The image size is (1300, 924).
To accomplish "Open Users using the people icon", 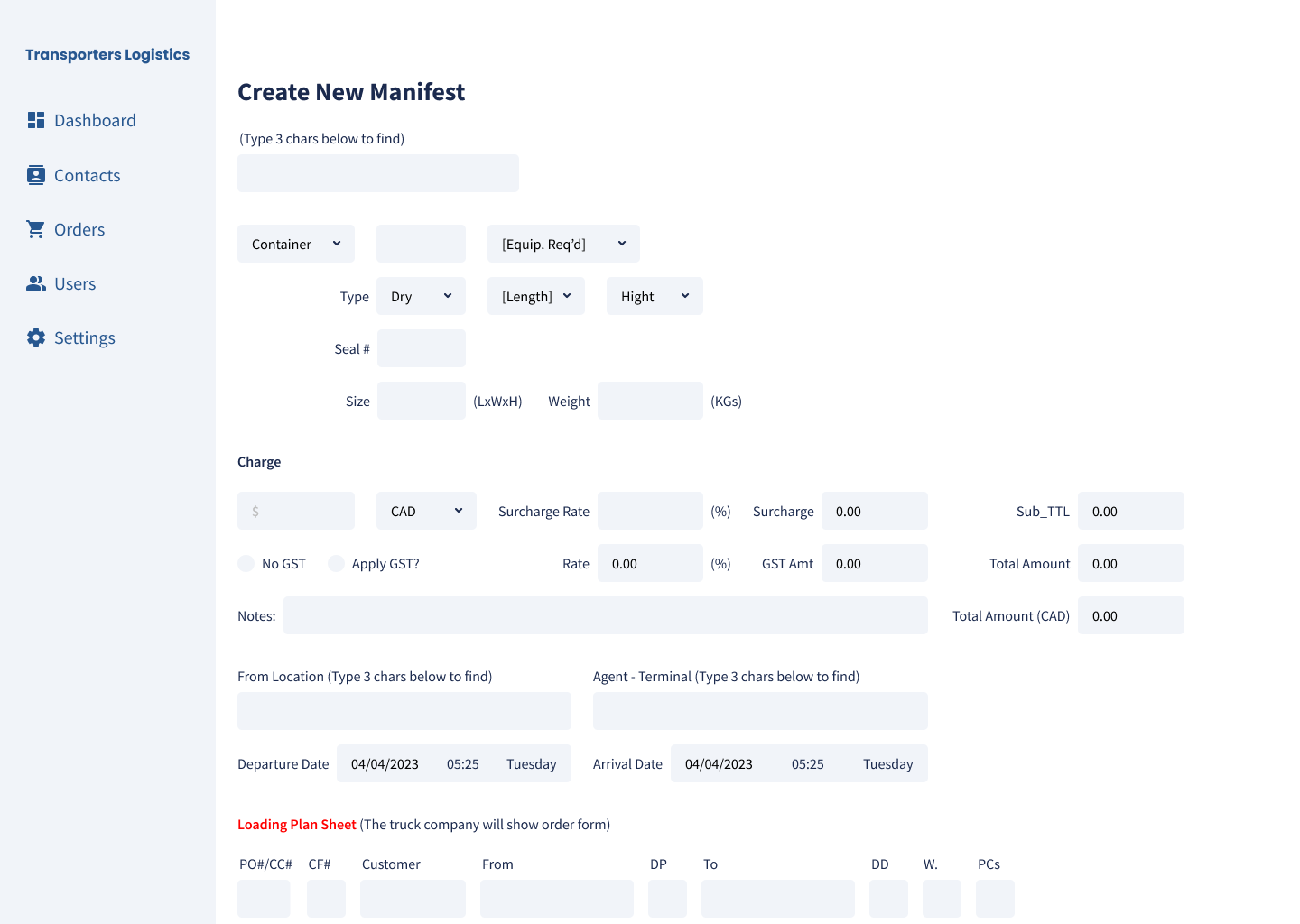I will click(x=36, y=282).
